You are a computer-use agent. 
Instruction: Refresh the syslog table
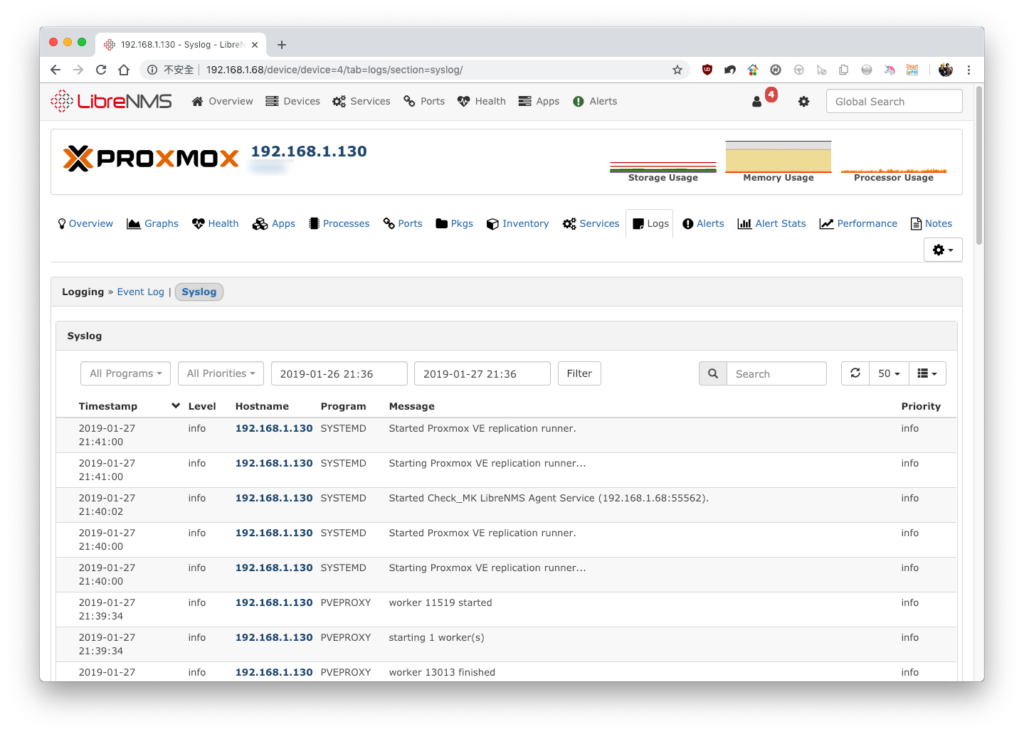click(x=855, y=374)
